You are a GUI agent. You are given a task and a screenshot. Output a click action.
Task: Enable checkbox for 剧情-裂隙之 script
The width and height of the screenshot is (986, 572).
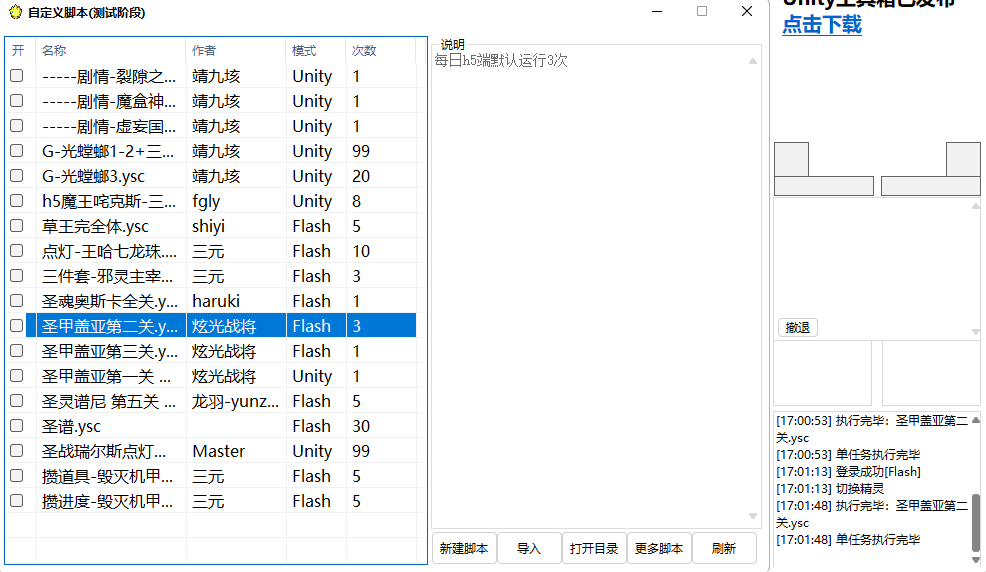pos(17,76)
